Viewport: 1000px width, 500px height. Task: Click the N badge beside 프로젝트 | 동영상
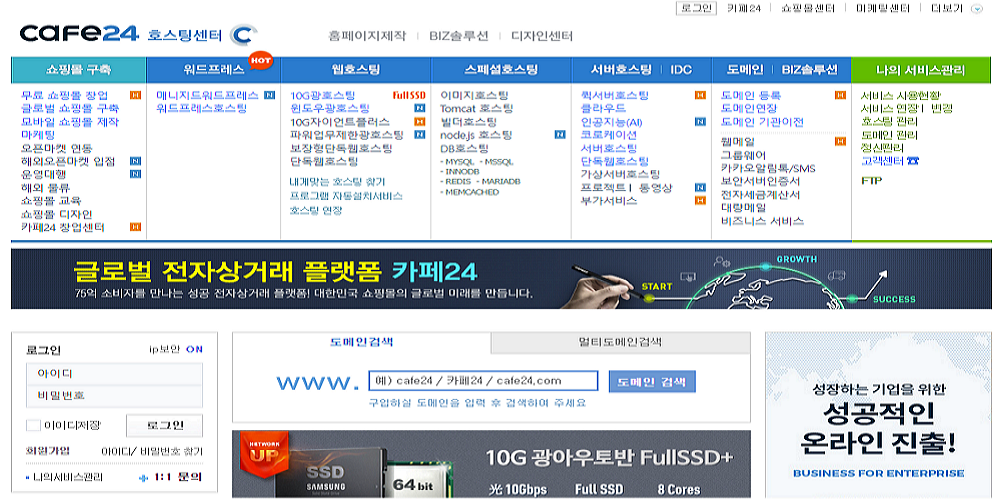[700, 188]
